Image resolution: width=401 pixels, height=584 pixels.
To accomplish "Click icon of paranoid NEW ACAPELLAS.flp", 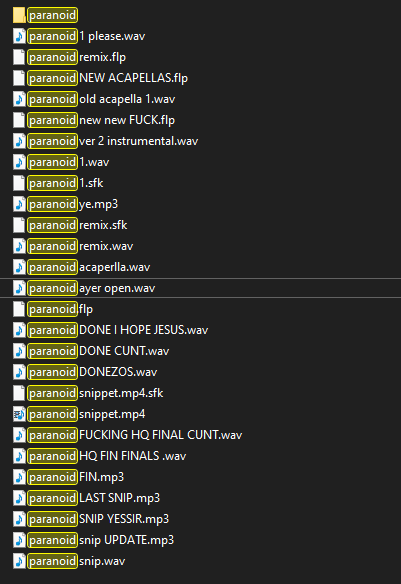I will [x=19, y=78].
